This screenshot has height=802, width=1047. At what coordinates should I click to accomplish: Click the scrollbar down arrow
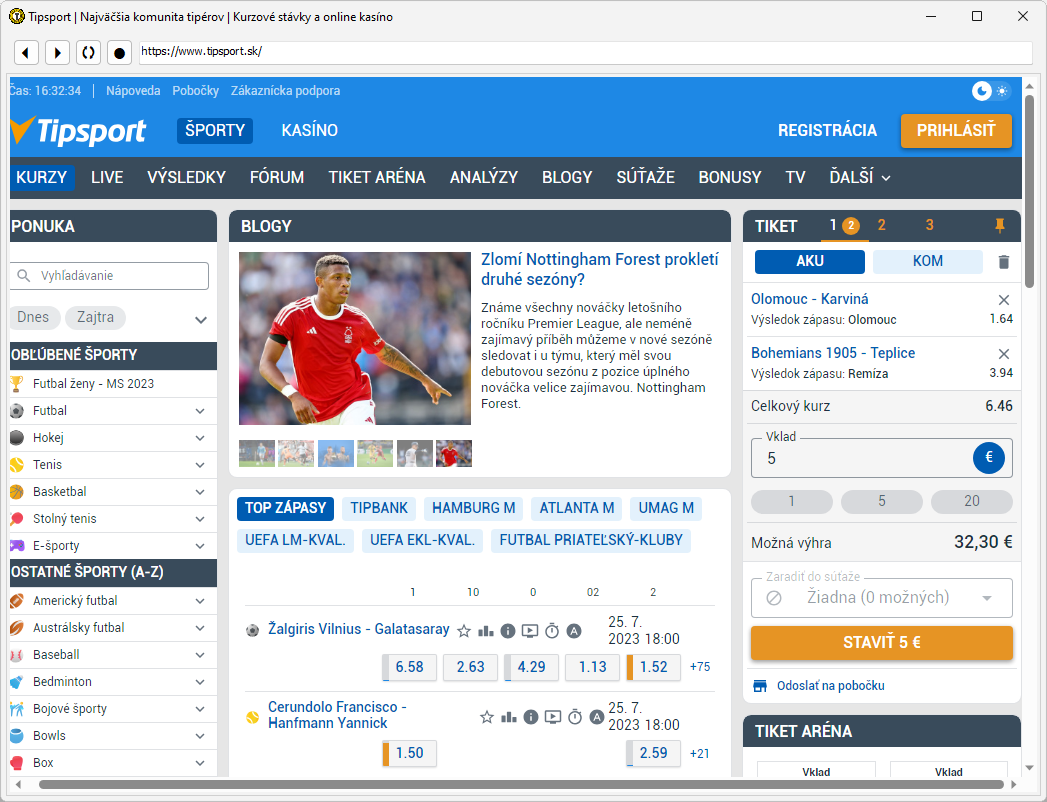1029,768
